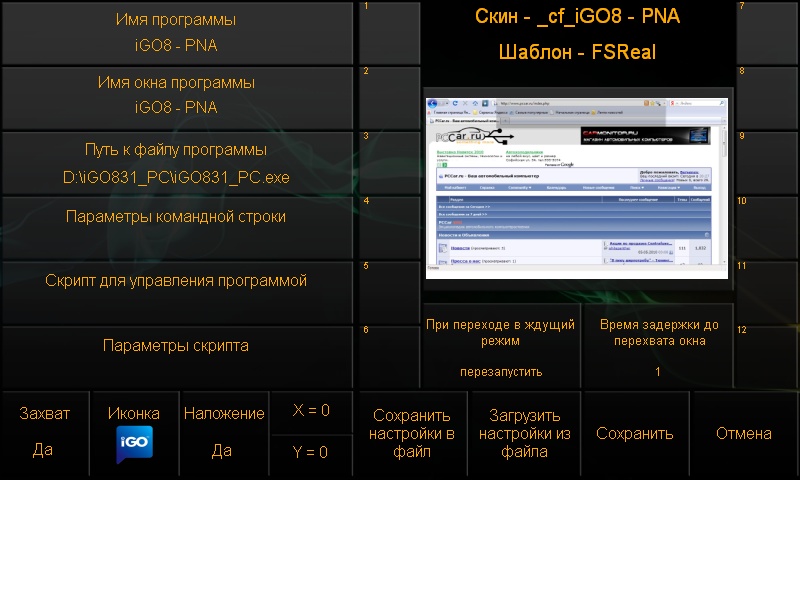Select slot number 6 cell
The height and width of the screenshot is (600, 800).
389,357
